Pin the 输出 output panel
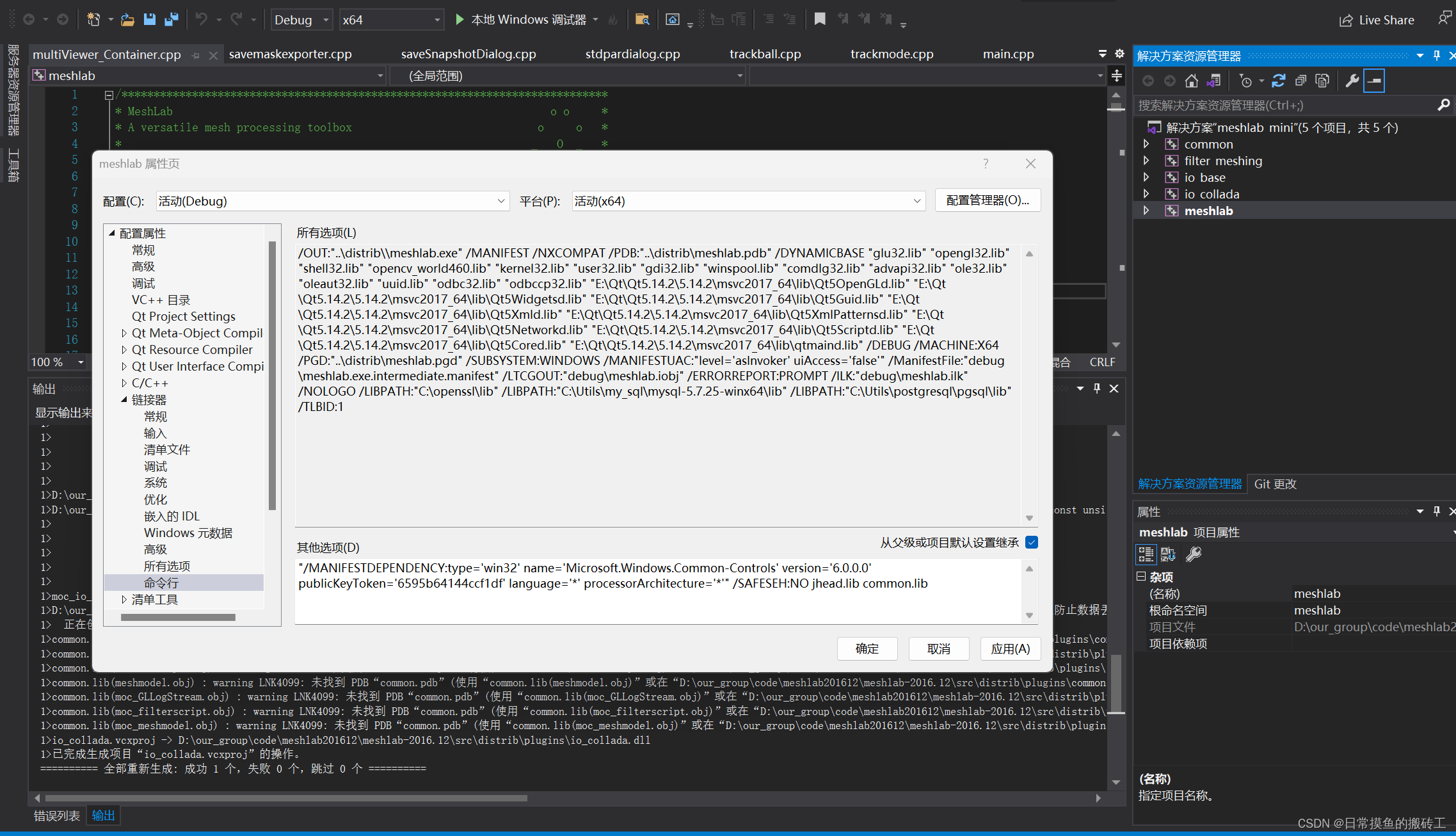The image size is (1456, 836). click(1096, 388)
